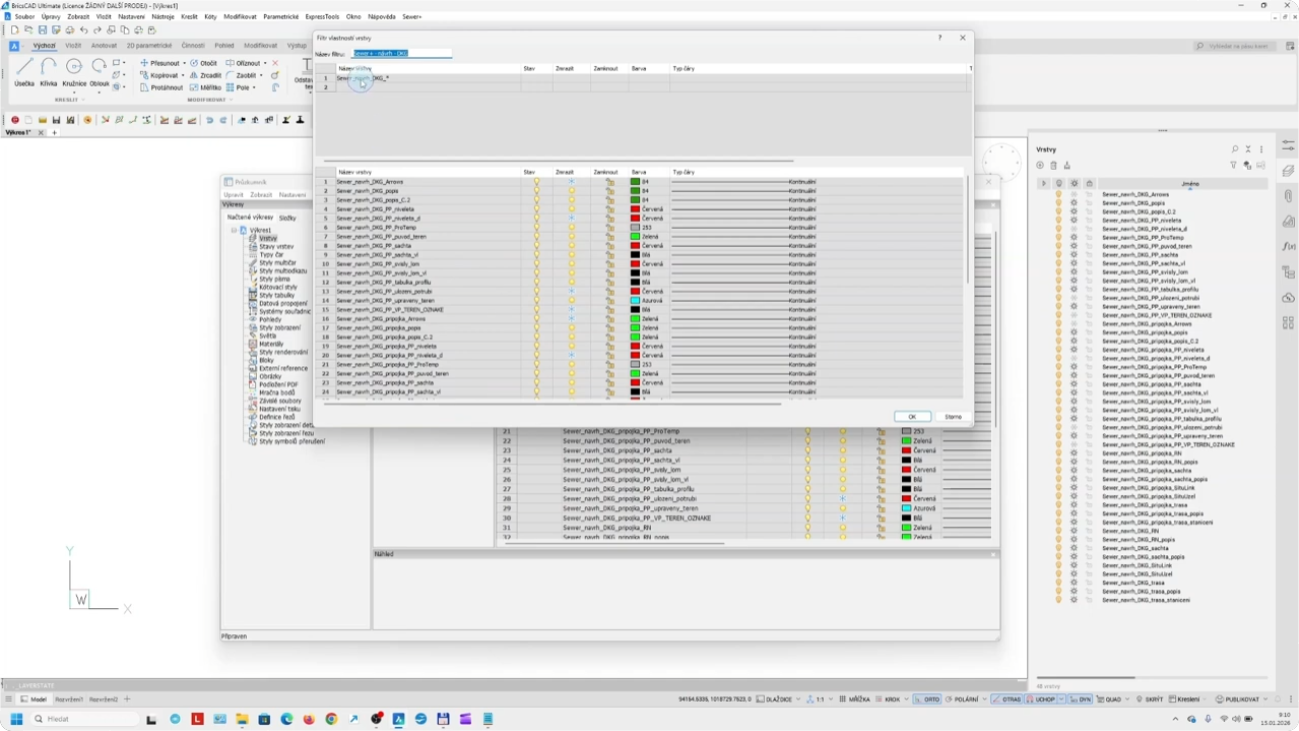
Task: Collapse the Výkres1 tree node
Action: (x=234, y=230)
